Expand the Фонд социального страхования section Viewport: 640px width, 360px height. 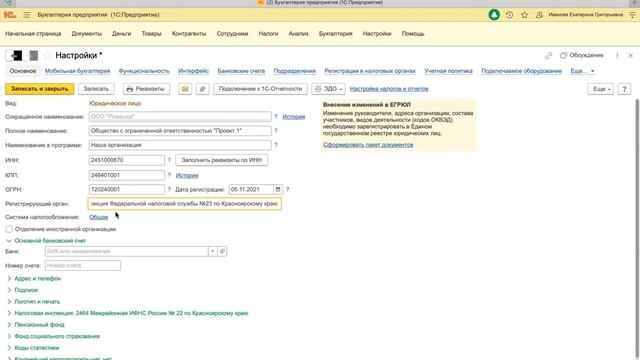coord(9,336)
